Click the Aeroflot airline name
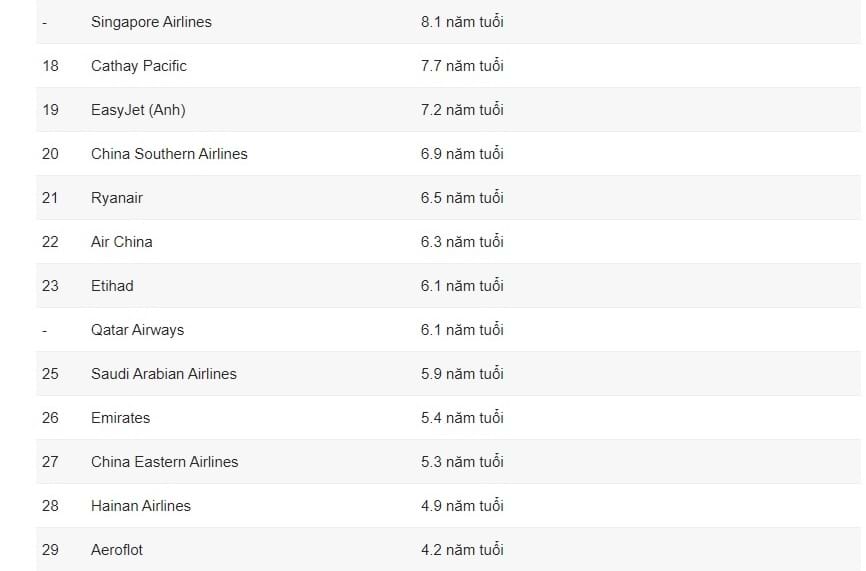Screen dimensions: 866x571 pos(117,549)
